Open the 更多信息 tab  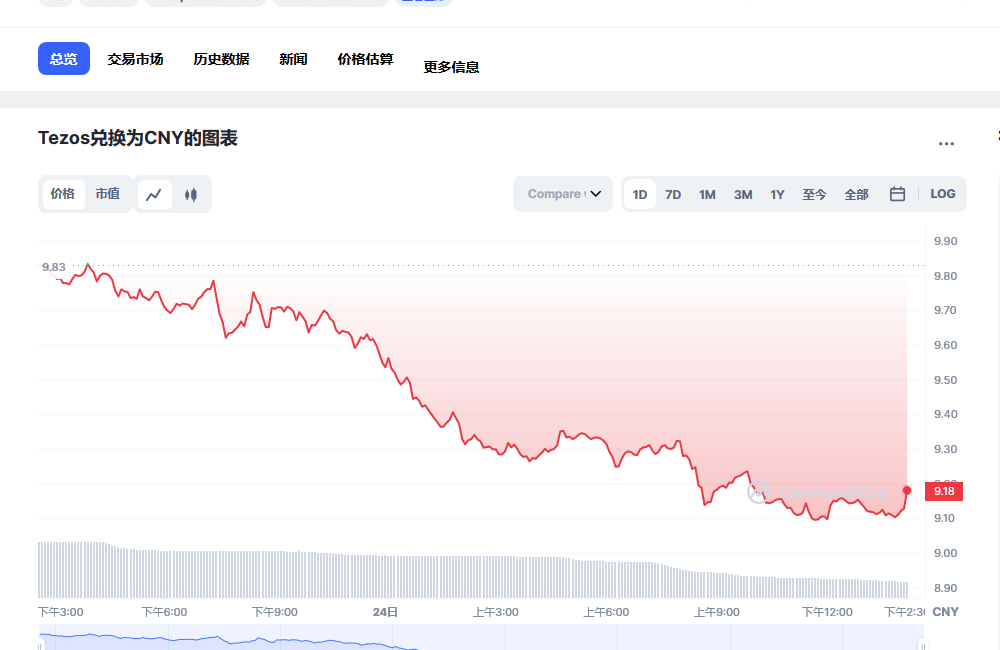coord(452,67)
